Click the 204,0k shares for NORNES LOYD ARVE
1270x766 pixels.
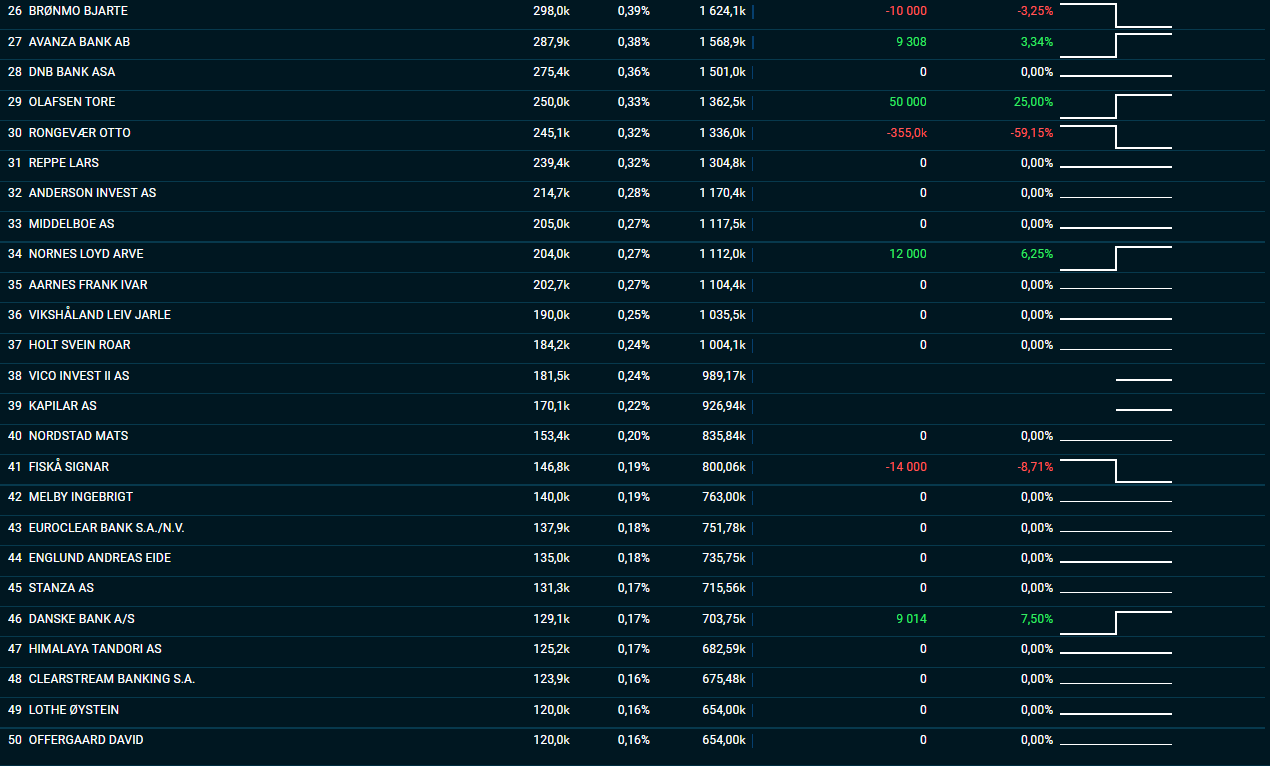pos(551,254)
